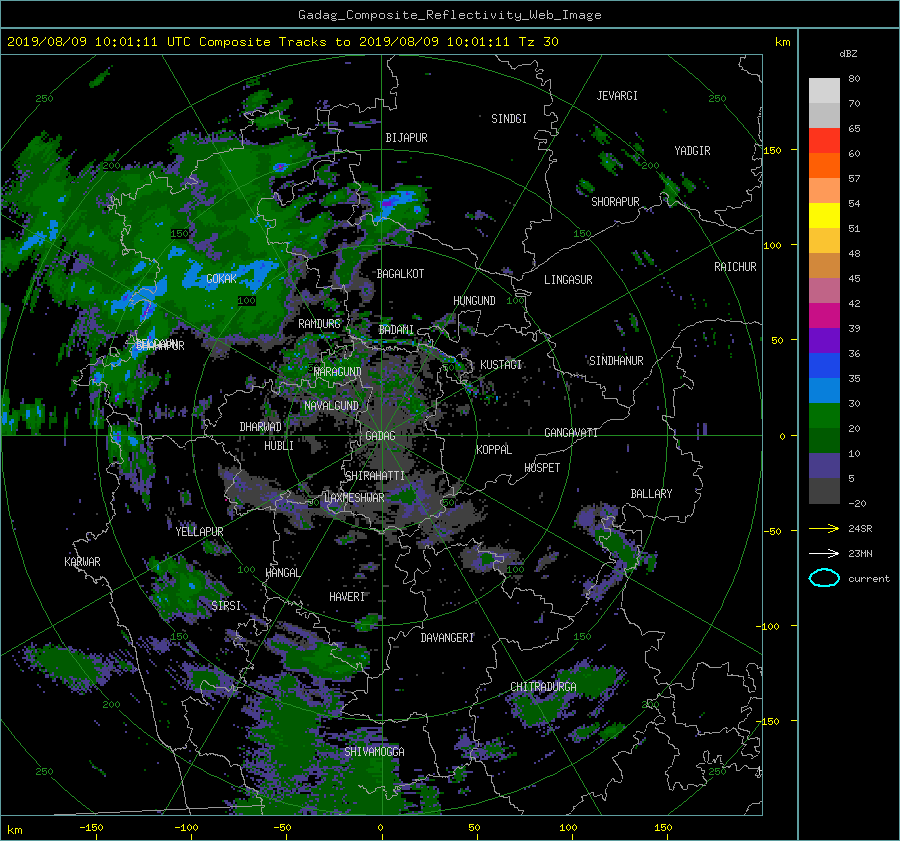Click the RAICHUR city label

coord(735,267)
